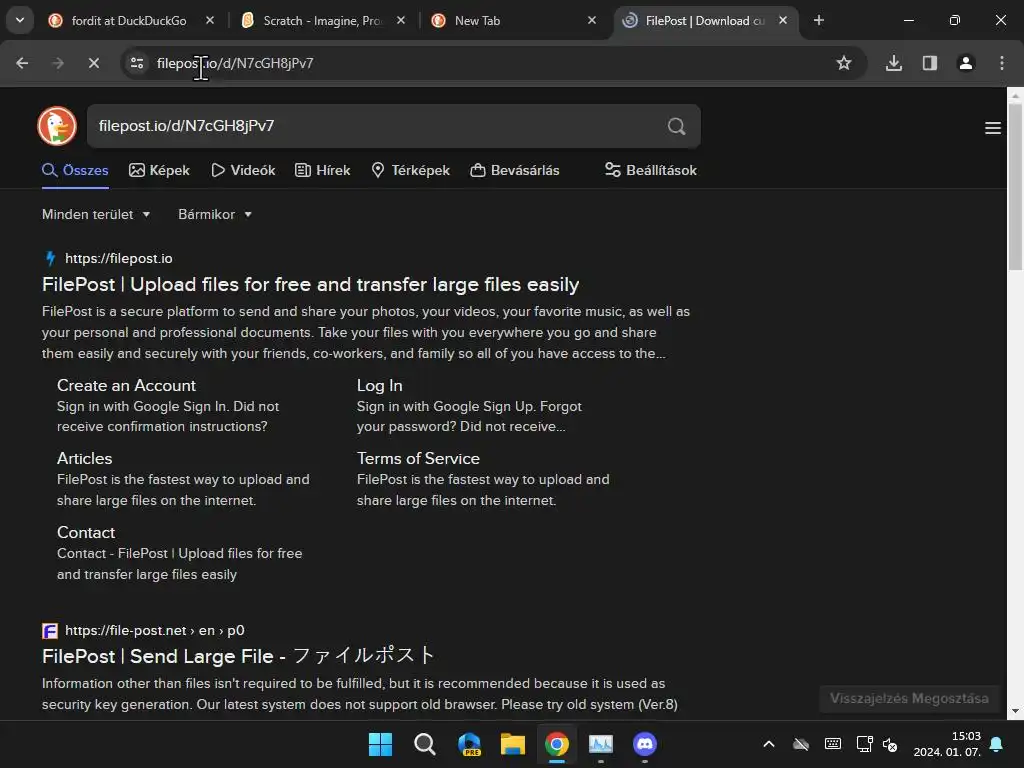Click the browser forward arrow

(58, 63)
